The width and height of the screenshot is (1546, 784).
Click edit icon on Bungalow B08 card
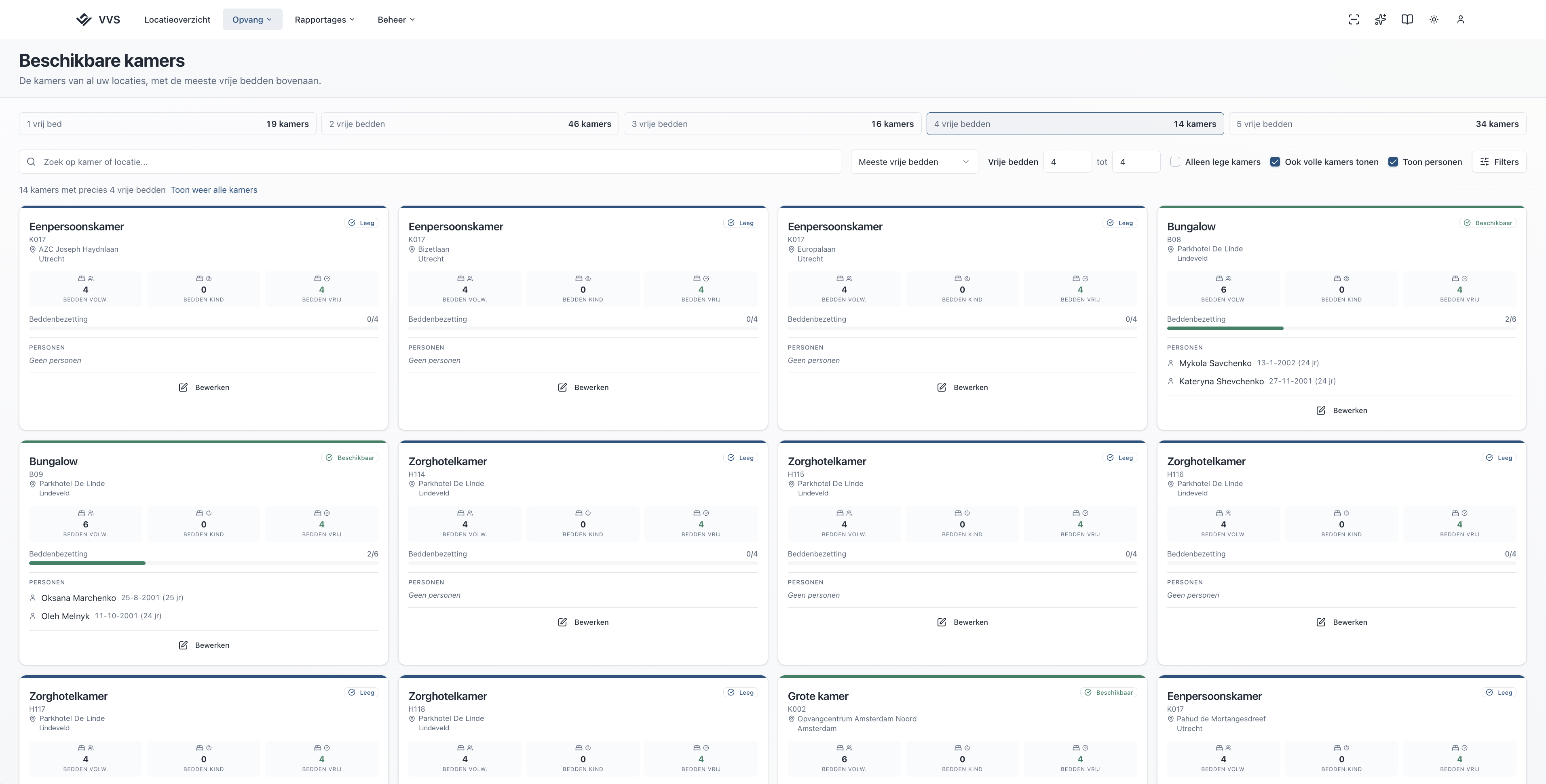pyautogui.click(x=1321, y=410)
